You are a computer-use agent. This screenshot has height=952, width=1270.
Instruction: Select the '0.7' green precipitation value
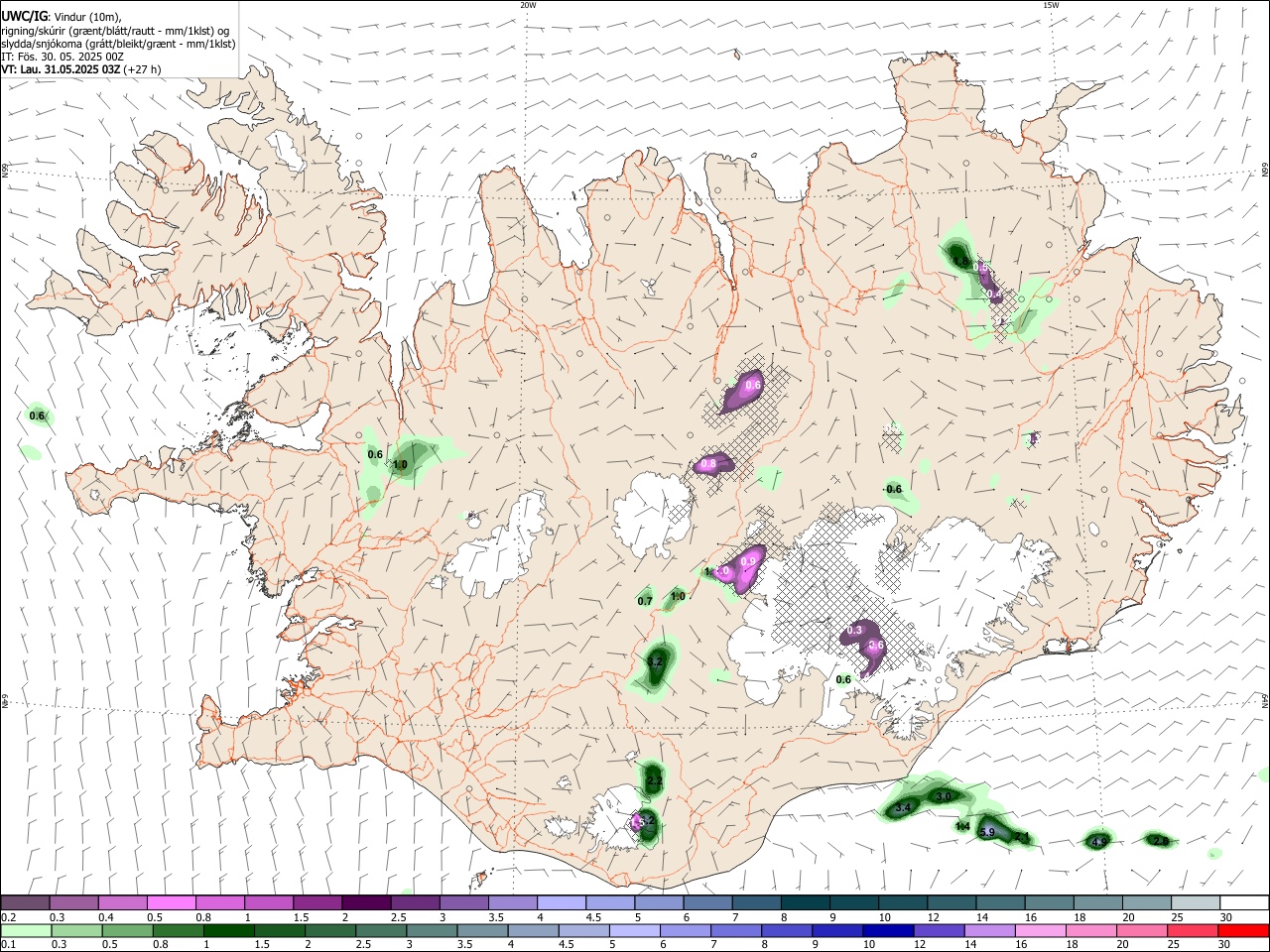[645, 601]
